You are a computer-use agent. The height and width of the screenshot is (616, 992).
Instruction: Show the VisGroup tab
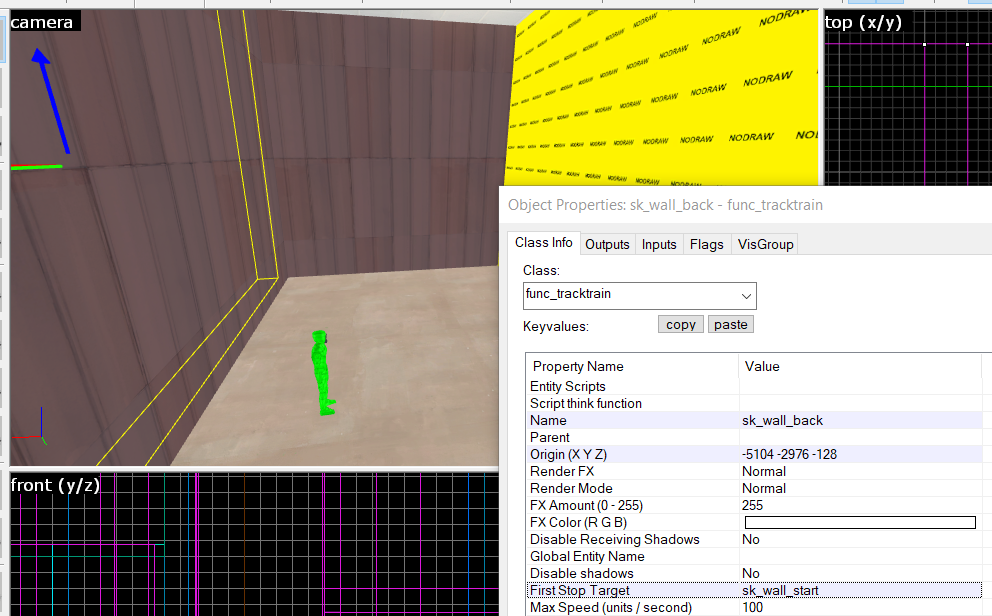tap(765, 244)
